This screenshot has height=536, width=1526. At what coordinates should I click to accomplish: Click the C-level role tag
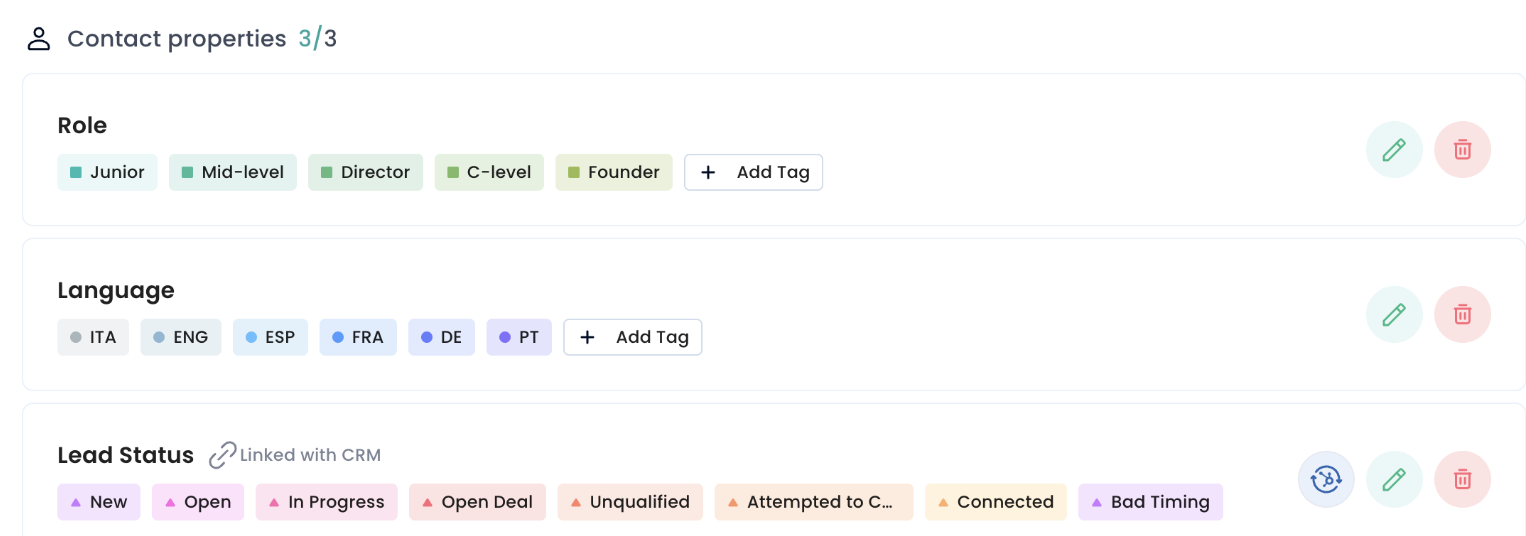[x=489, y=172]
